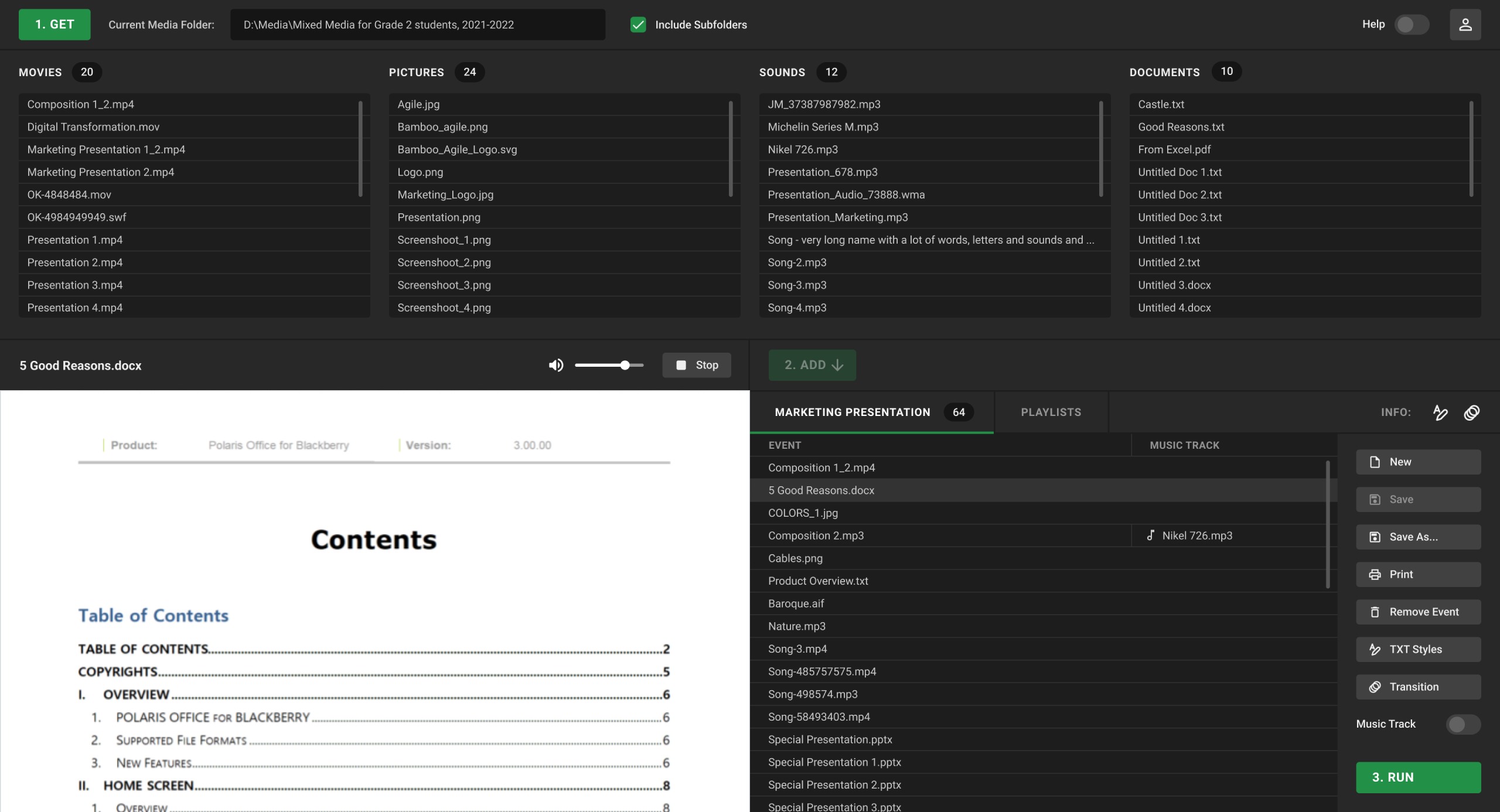Switch to the Playlists tab
The height and width of the screenshot is (812, 1500).
pyautogui.click(x=1051, y=412)
